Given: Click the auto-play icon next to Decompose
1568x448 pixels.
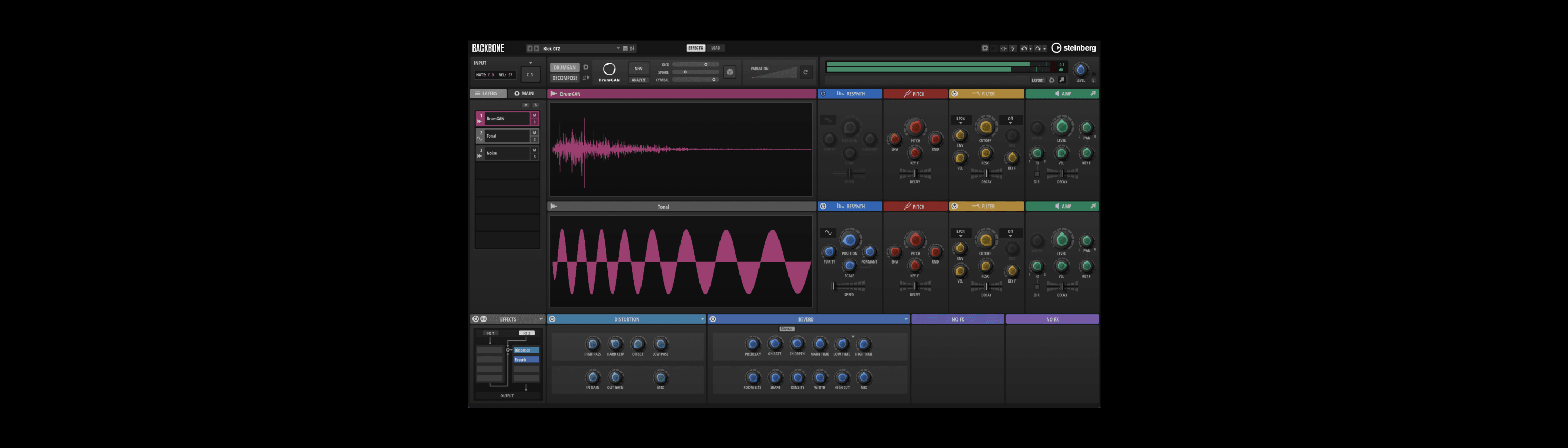Looking at the screenshot, I should click(x=587, y=77).
